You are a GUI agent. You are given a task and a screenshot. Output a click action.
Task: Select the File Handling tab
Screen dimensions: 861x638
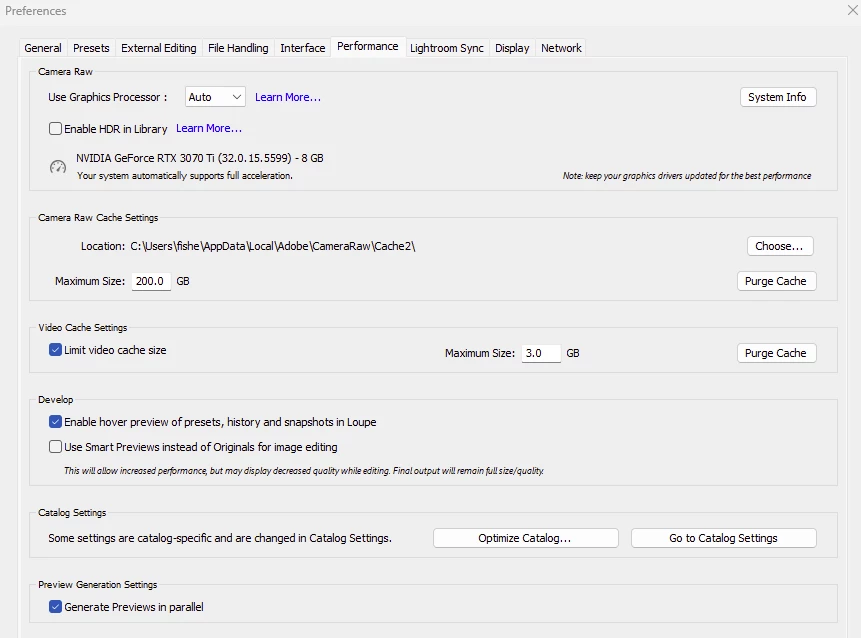click(x=238, y=48)
